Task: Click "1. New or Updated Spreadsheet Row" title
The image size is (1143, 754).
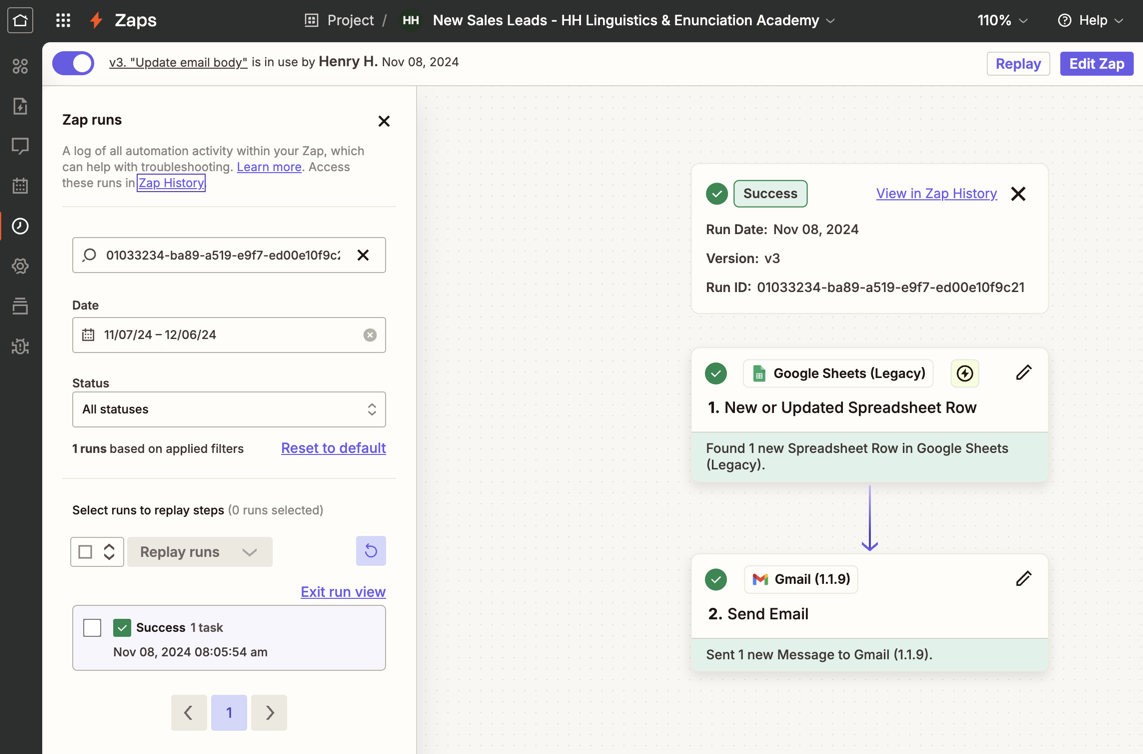Action: coord(842,408)
